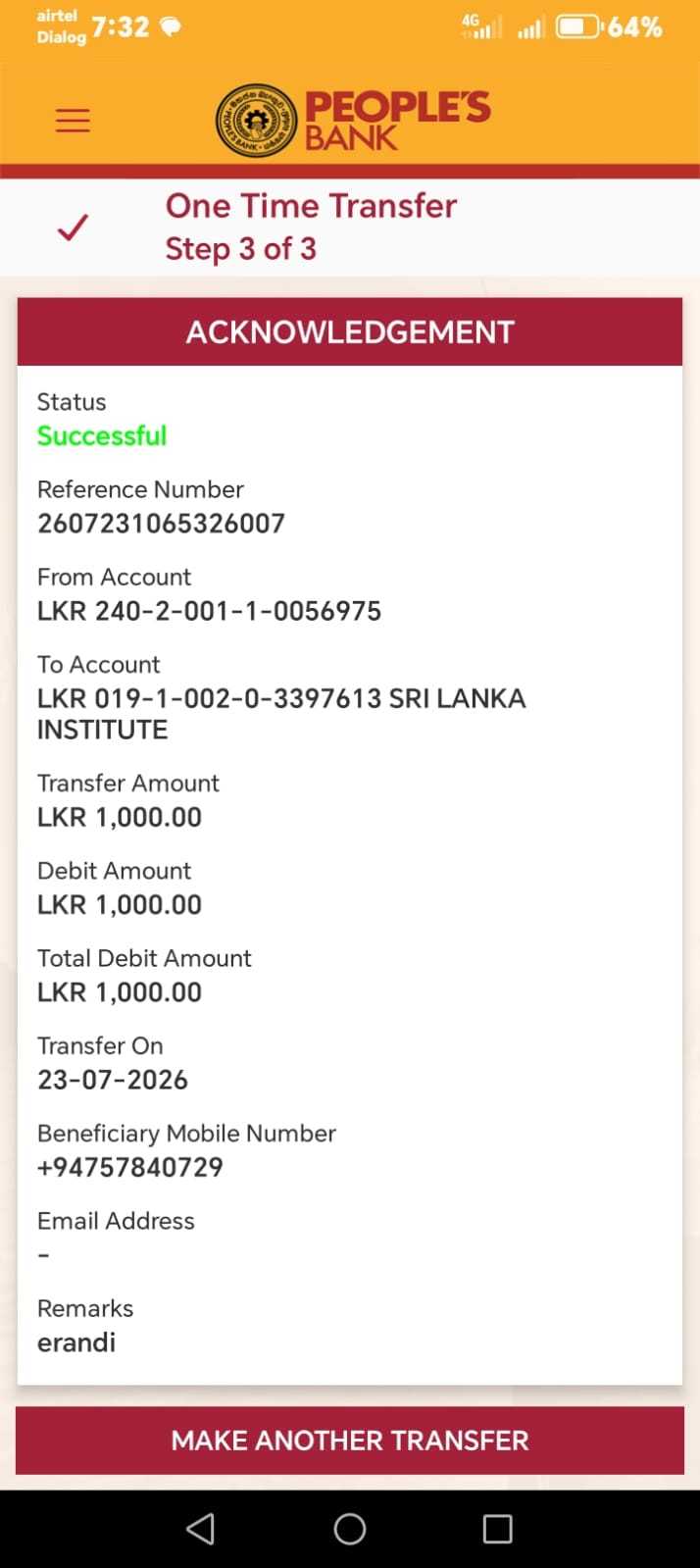Tap the People's Bank emblem logo
The image size is (700, 1568).
[x=256, y=121]
